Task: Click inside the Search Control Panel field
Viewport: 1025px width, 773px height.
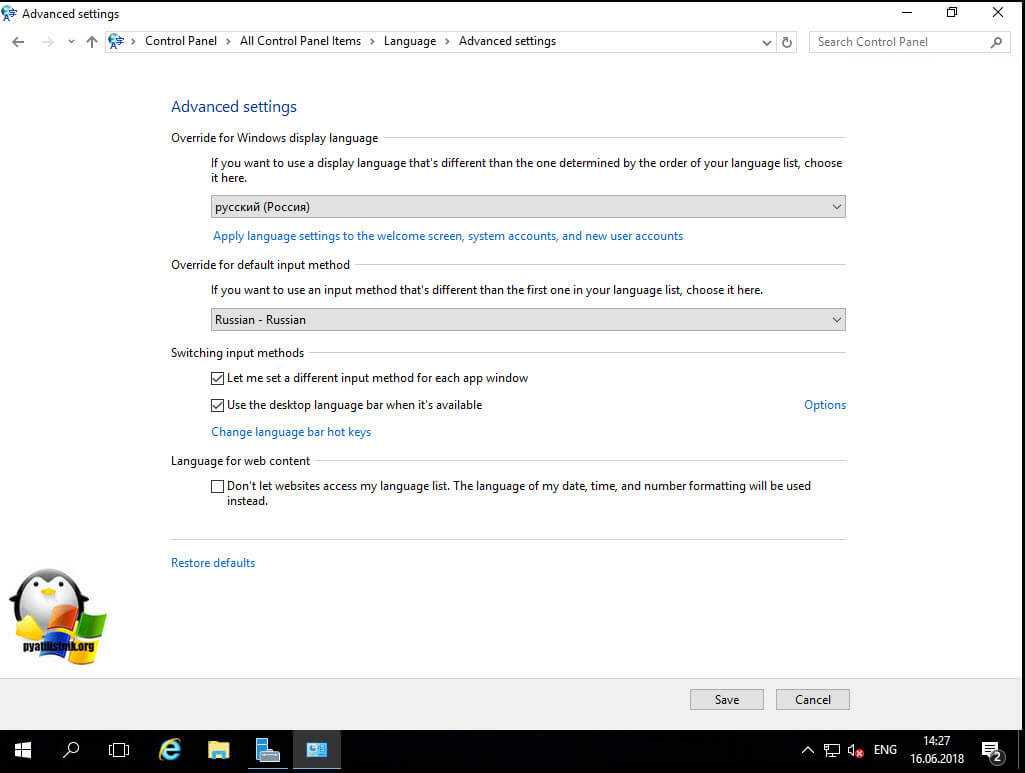Action: point(899,42)
